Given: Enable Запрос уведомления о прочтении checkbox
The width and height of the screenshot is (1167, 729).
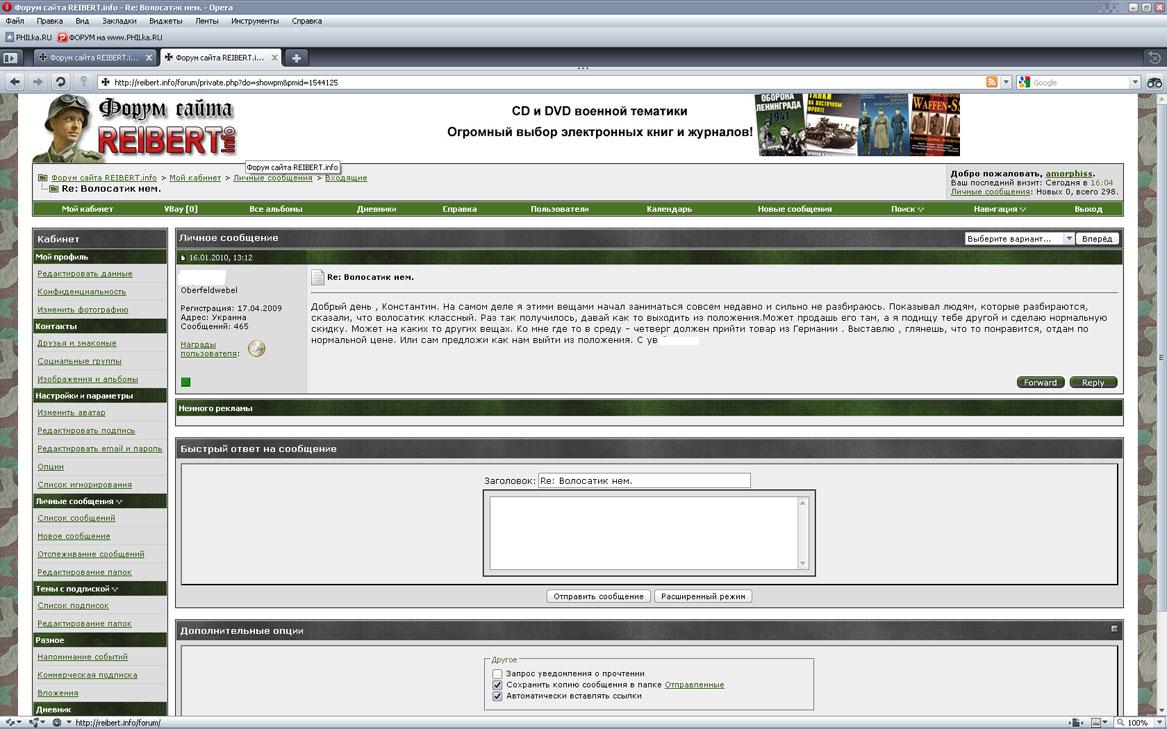Looking at the screenshot, I should point(497,673).
